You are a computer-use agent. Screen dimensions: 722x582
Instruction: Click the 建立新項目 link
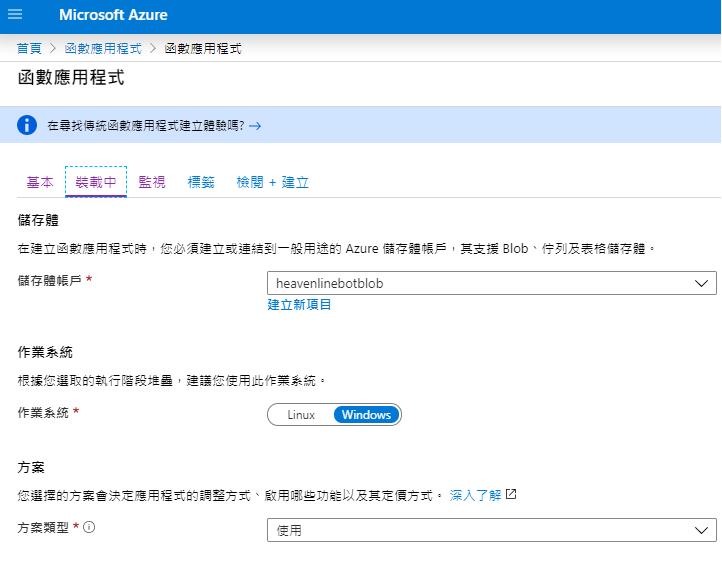tap(299, 304)
